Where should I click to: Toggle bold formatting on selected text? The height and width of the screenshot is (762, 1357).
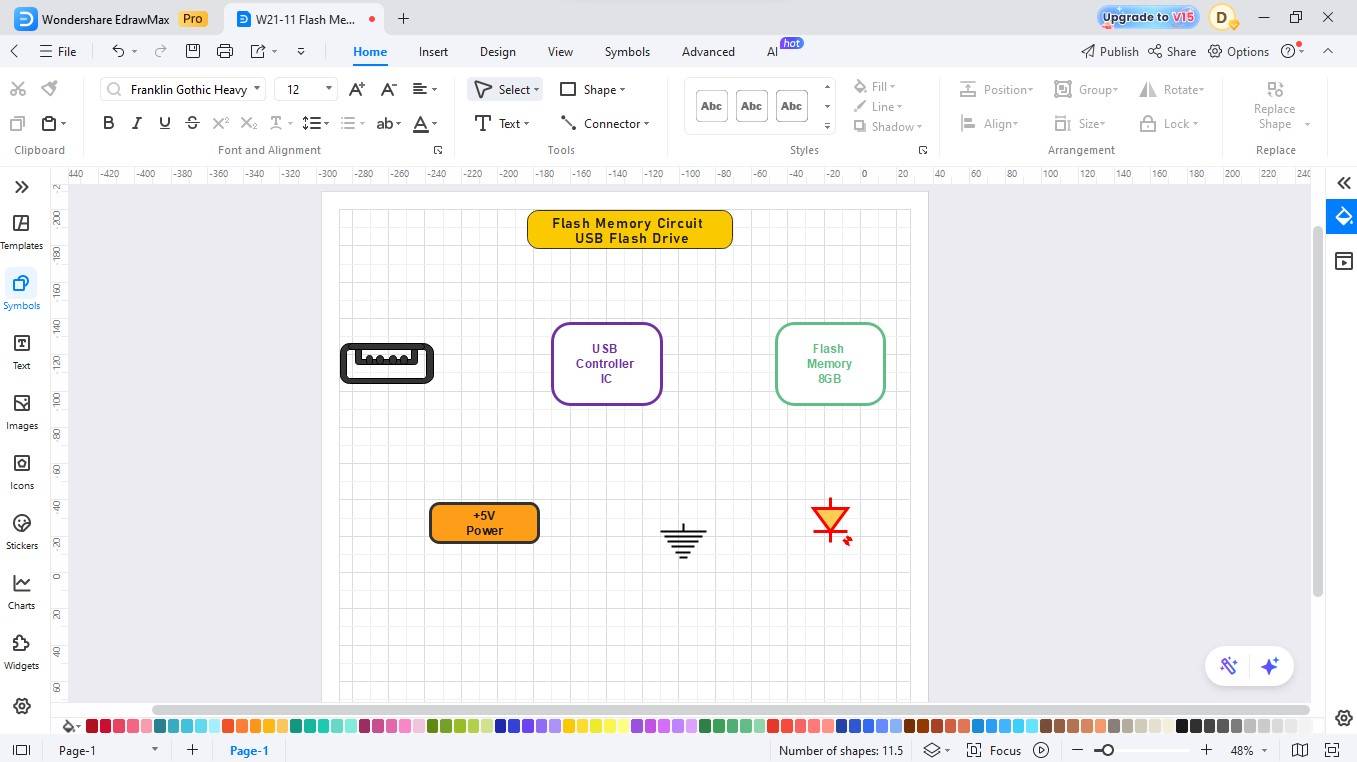(108, 123)
